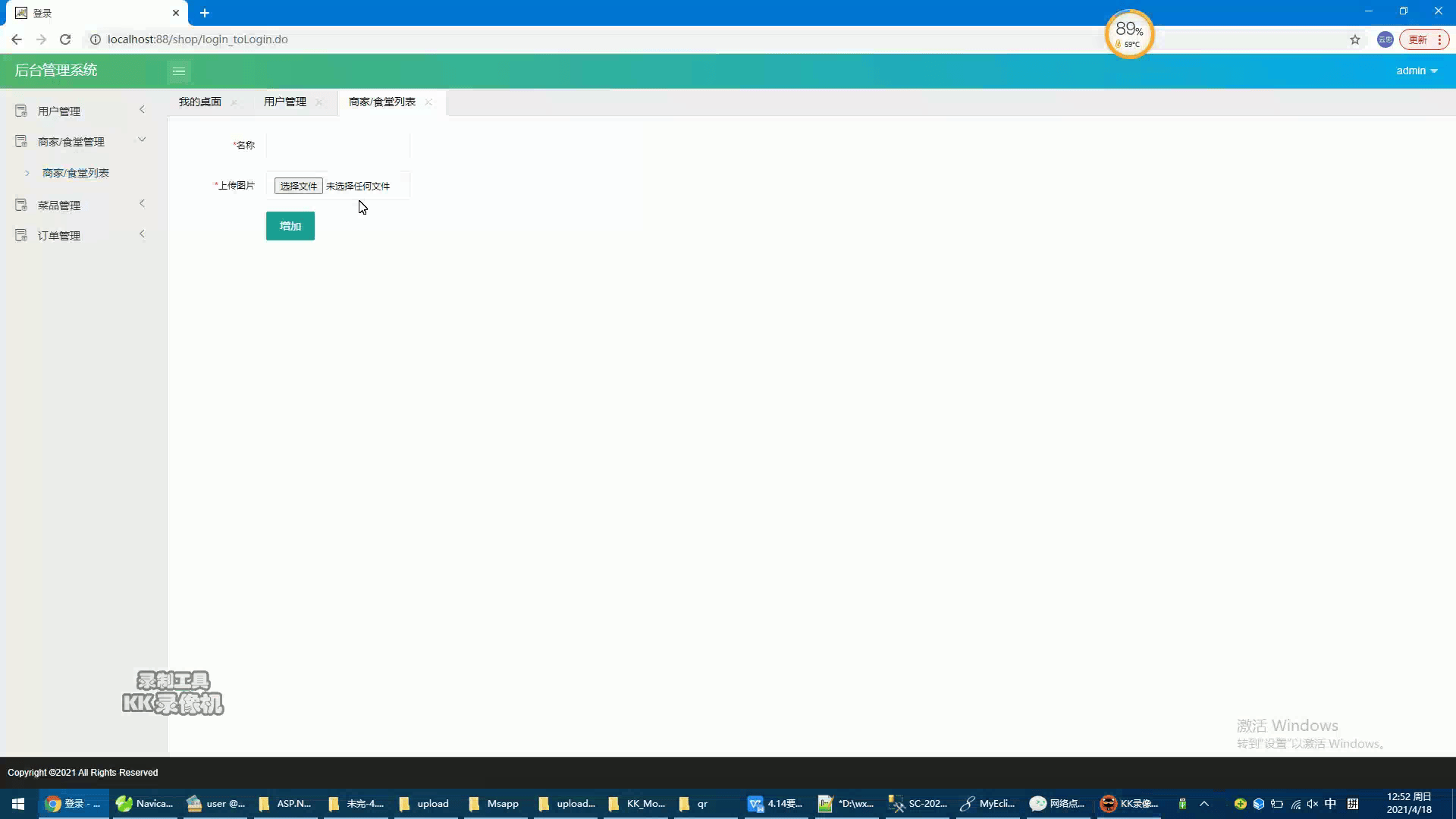This screenshot has width=1456, height=819.
Task: Open Navicat from the taskbar
Action: tap(145, 804)
